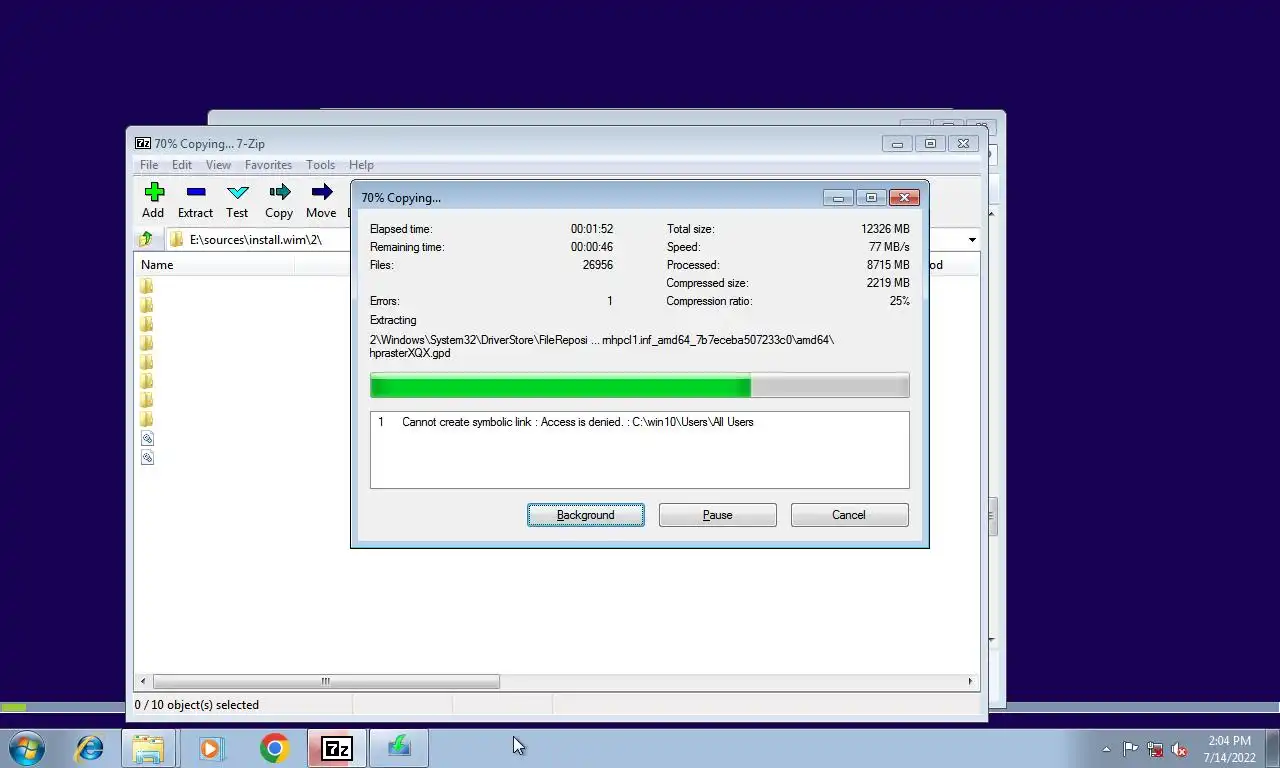Open Windows Explorer from taskbar
Image resolution: width=1280 pixels, height=768 pixels.
(x=148, y=748)
